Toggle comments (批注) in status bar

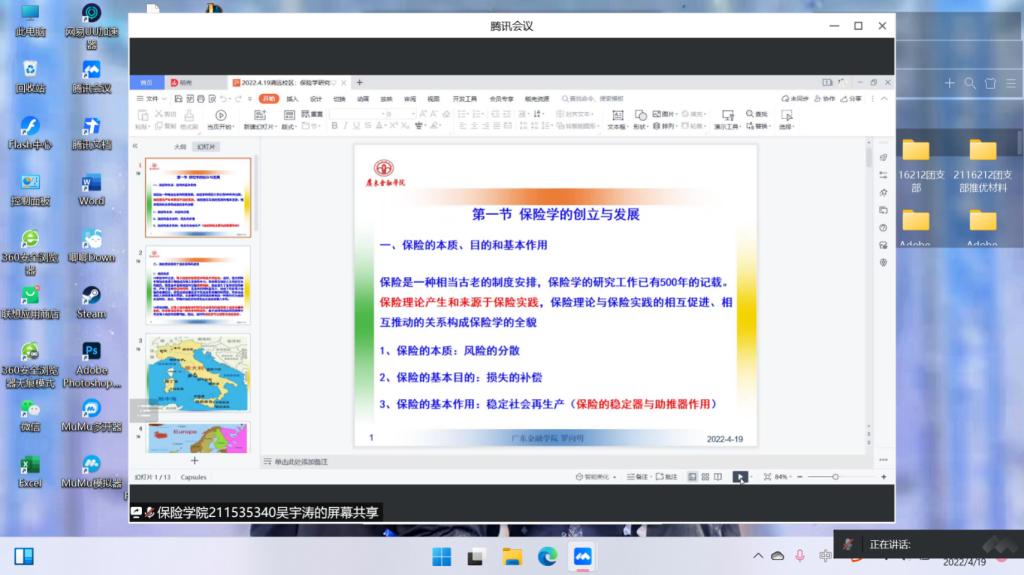(666, 477)
